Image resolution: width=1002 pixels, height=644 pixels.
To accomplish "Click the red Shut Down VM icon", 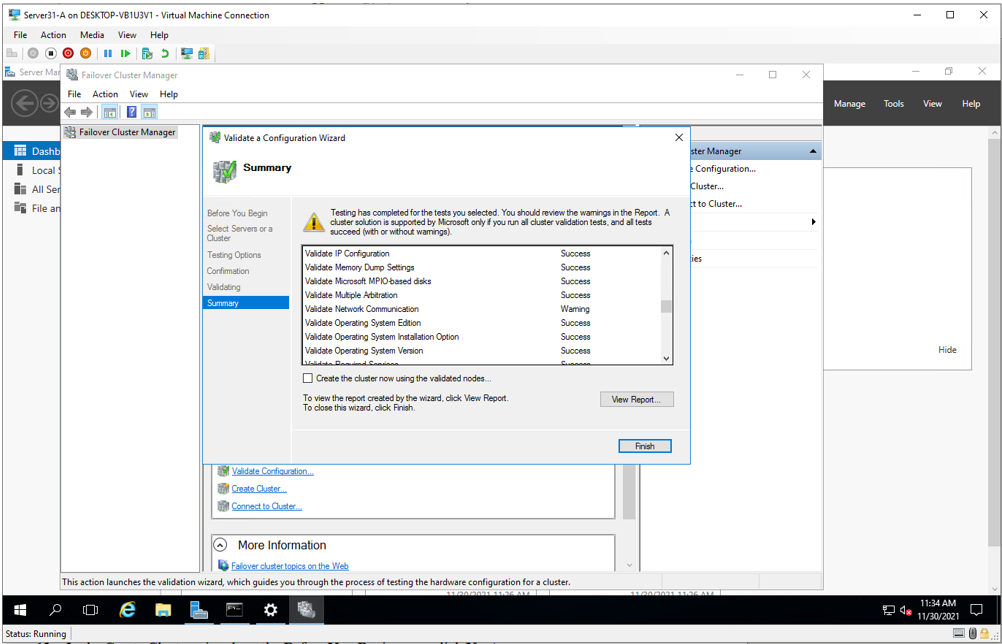I will coord(68,54).
